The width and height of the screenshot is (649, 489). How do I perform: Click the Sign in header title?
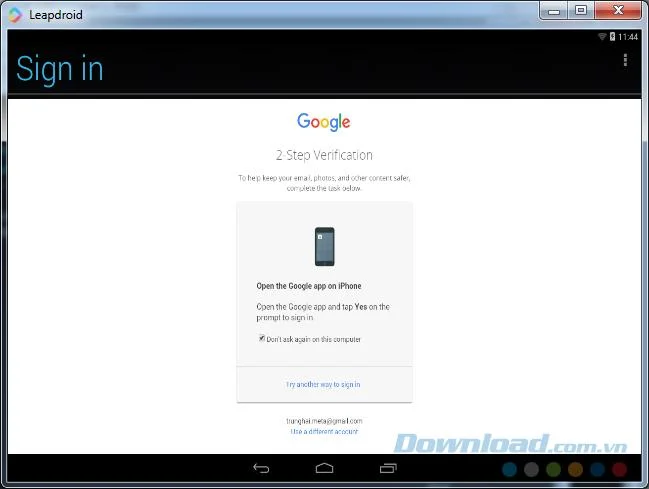(60, 69)
